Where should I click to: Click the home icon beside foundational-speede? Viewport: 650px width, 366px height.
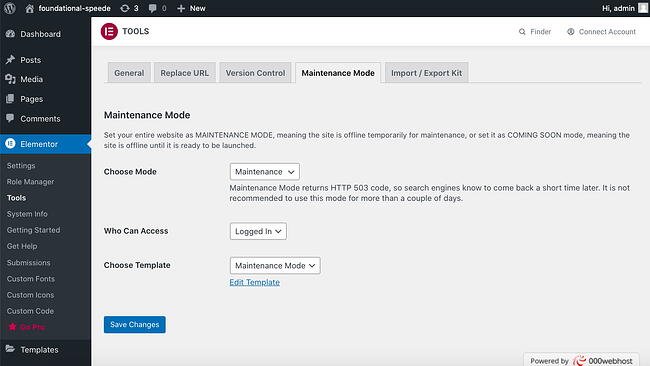pos(29,8)
